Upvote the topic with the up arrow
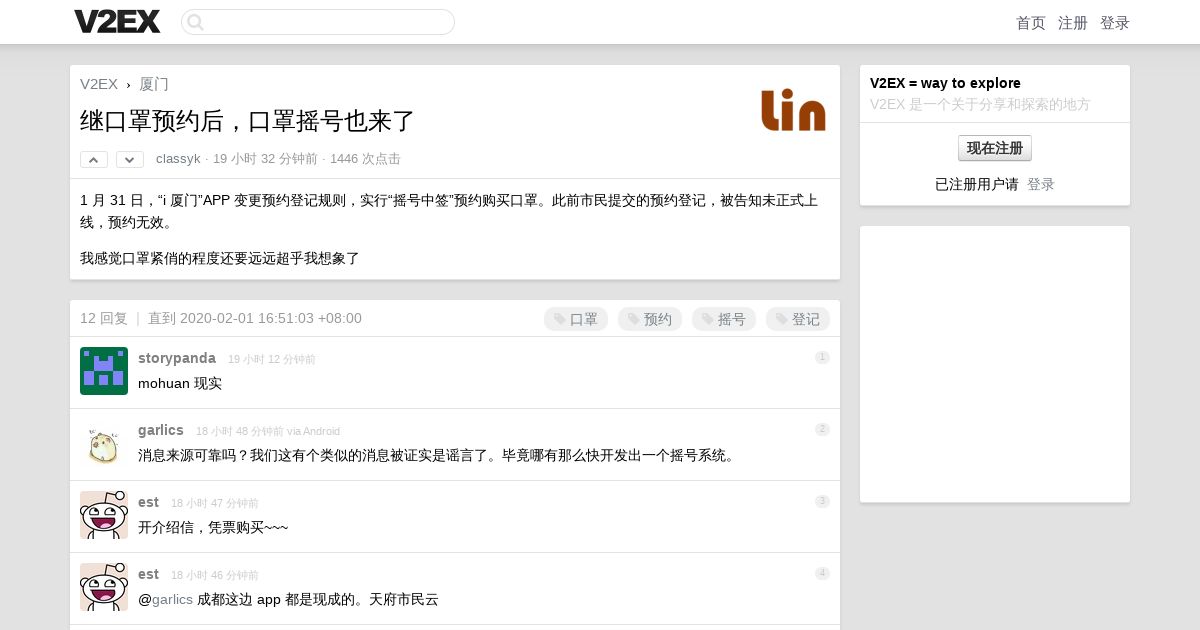 94,159
